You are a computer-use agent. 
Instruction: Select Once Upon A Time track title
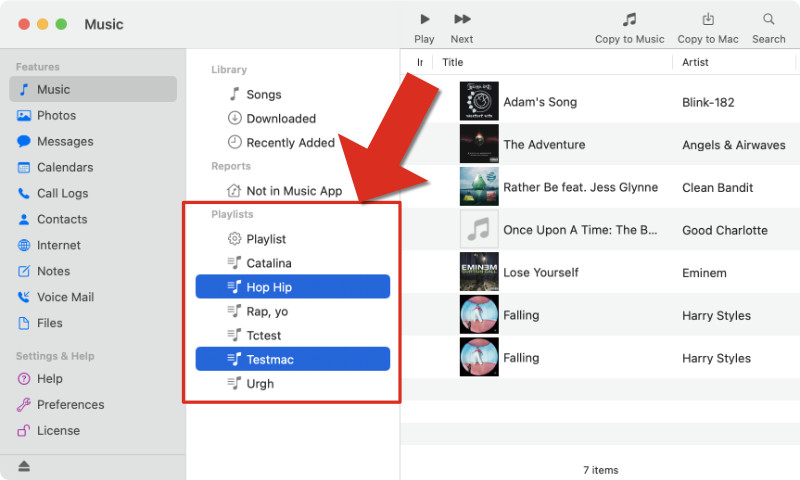580,230
